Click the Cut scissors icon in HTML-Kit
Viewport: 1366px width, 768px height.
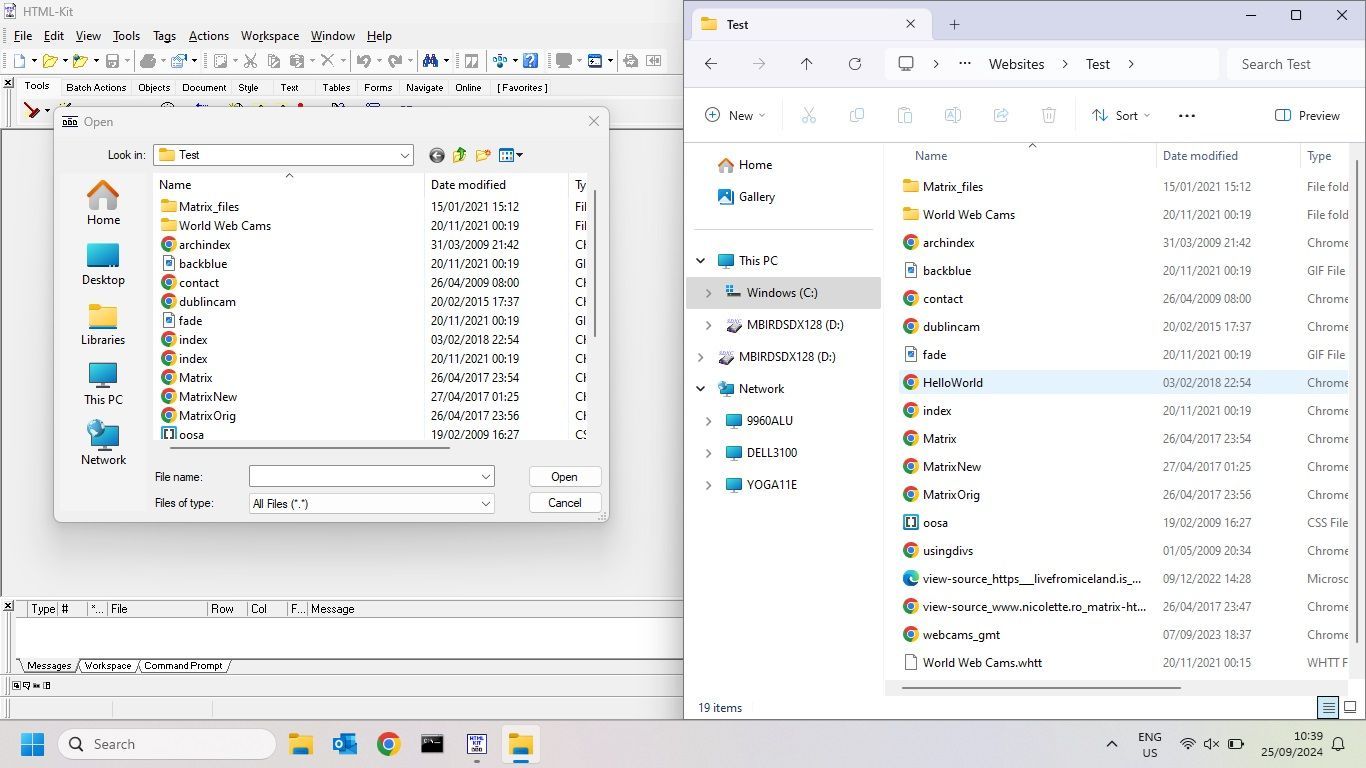click(252, 59)
